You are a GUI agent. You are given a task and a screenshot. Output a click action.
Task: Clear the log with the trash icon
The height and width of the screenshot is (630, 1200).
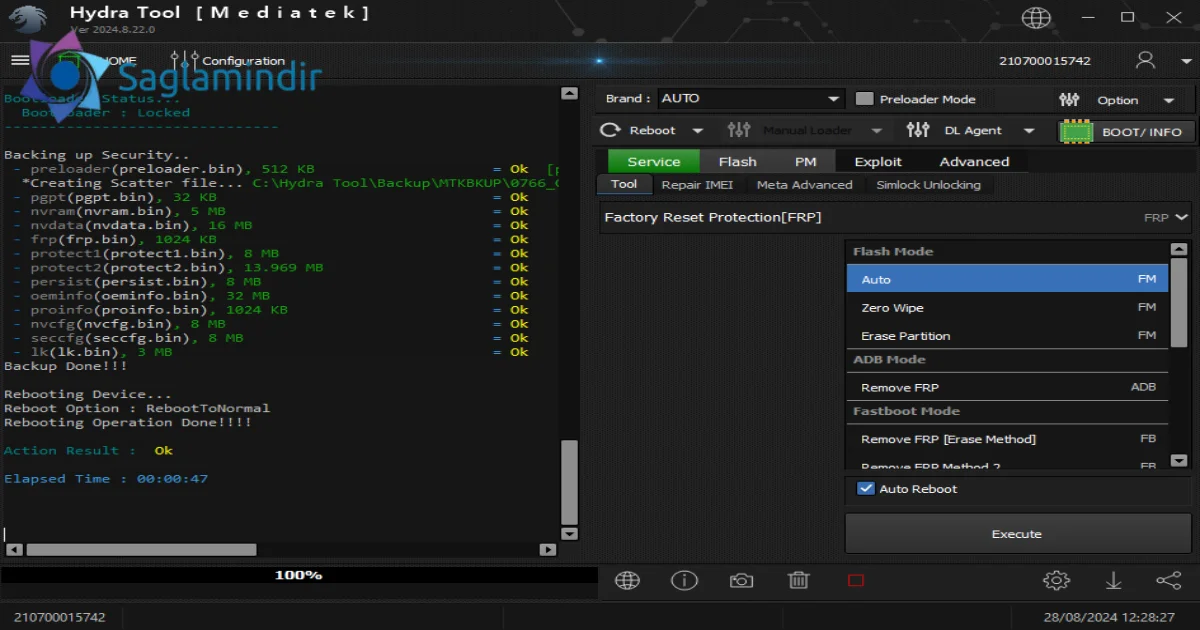tap(798, 580)
